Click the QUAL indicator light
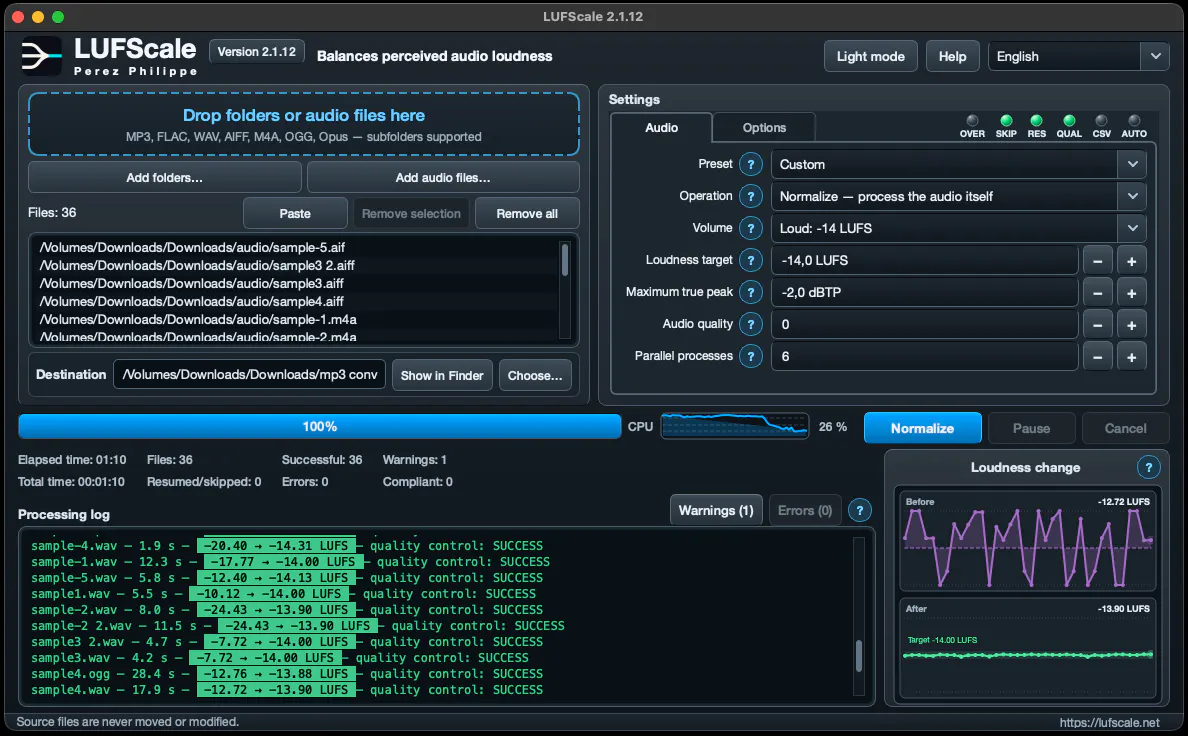Viewport: 1188px width, 736px height. coord(1069,121)
